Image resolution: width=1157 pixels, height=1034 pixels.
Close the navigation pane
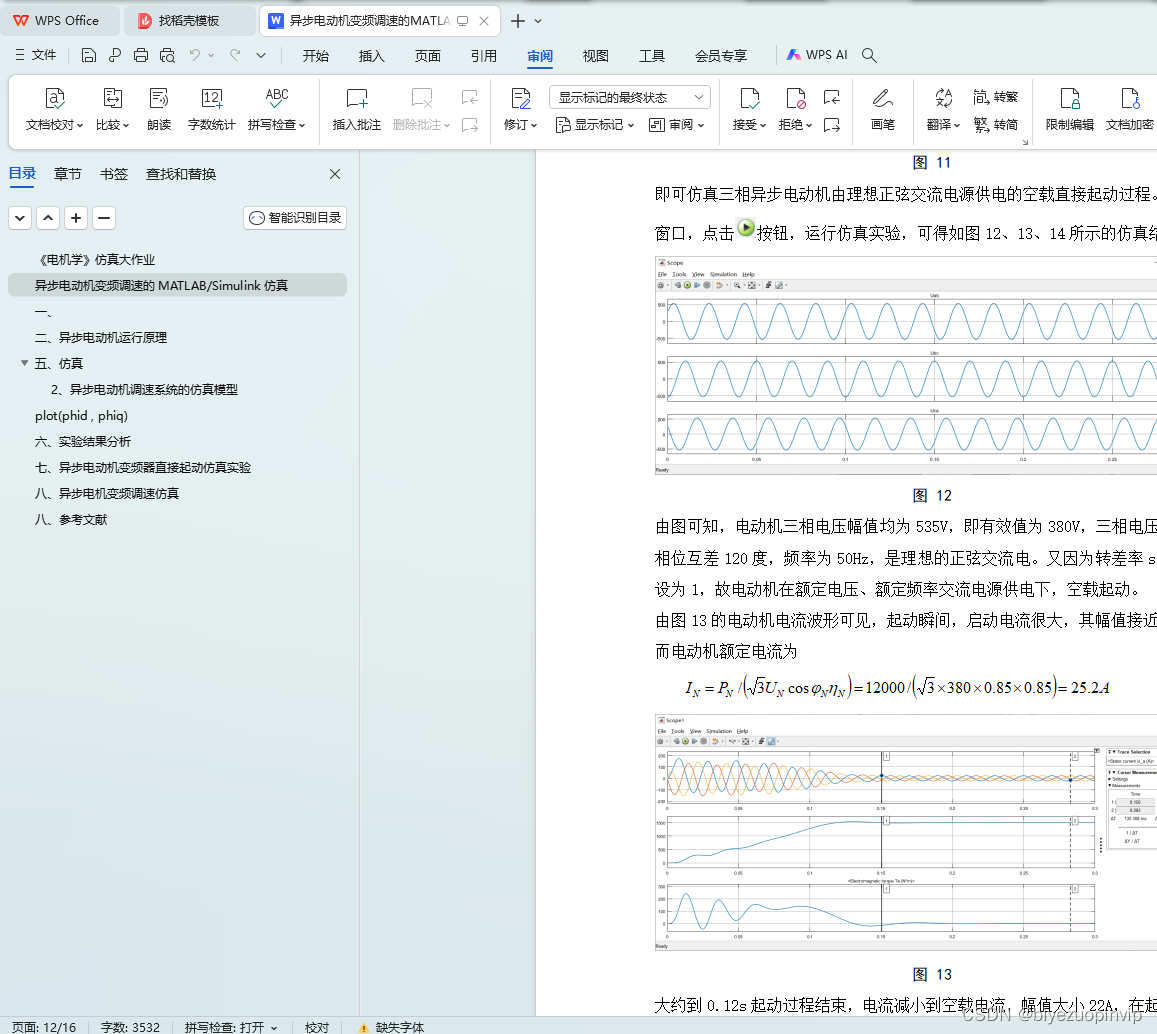click(x=335, y=174)
